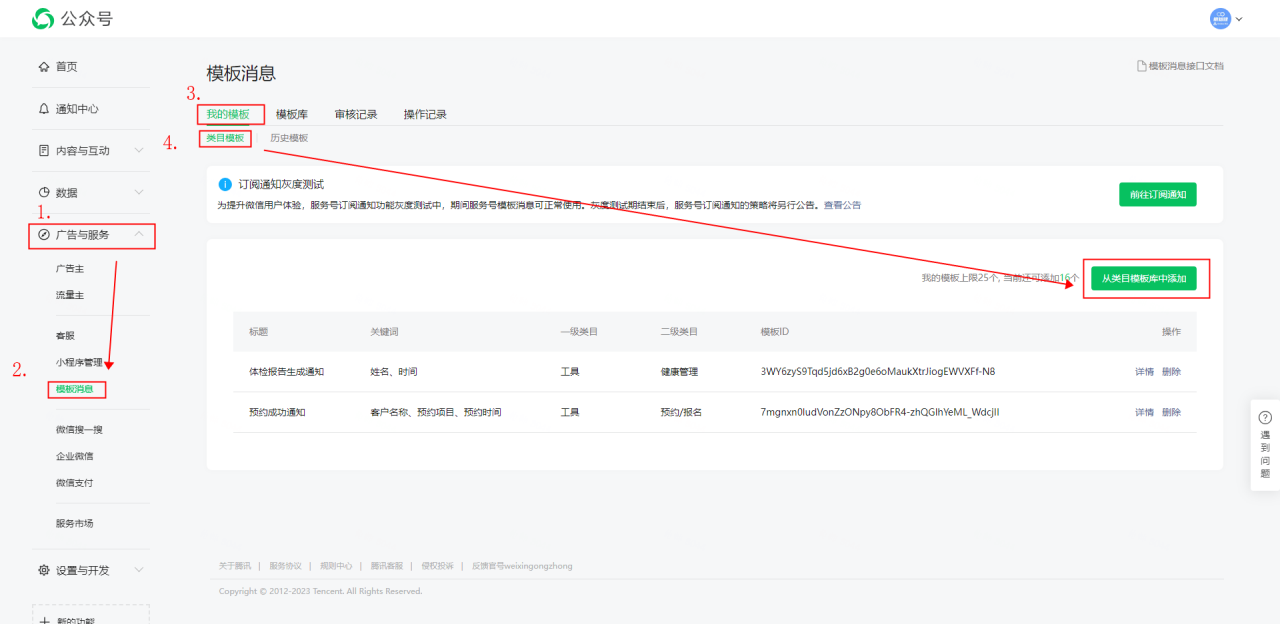Click the 内容与互动 document icon
The image size is (1280, 624).
point(43,151)
